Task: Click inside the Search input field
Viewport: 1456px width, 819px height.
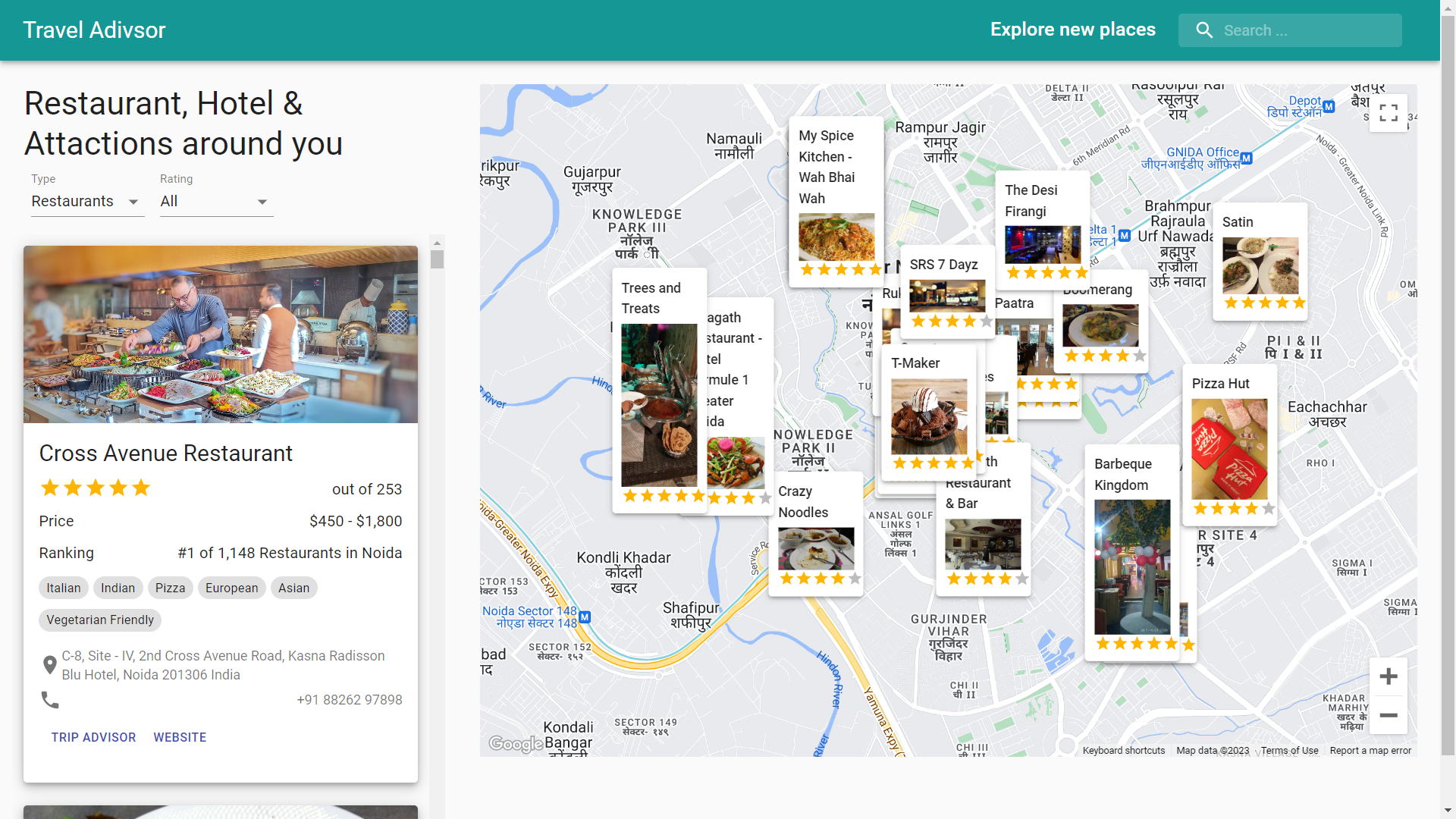Action: point(1304,30)
